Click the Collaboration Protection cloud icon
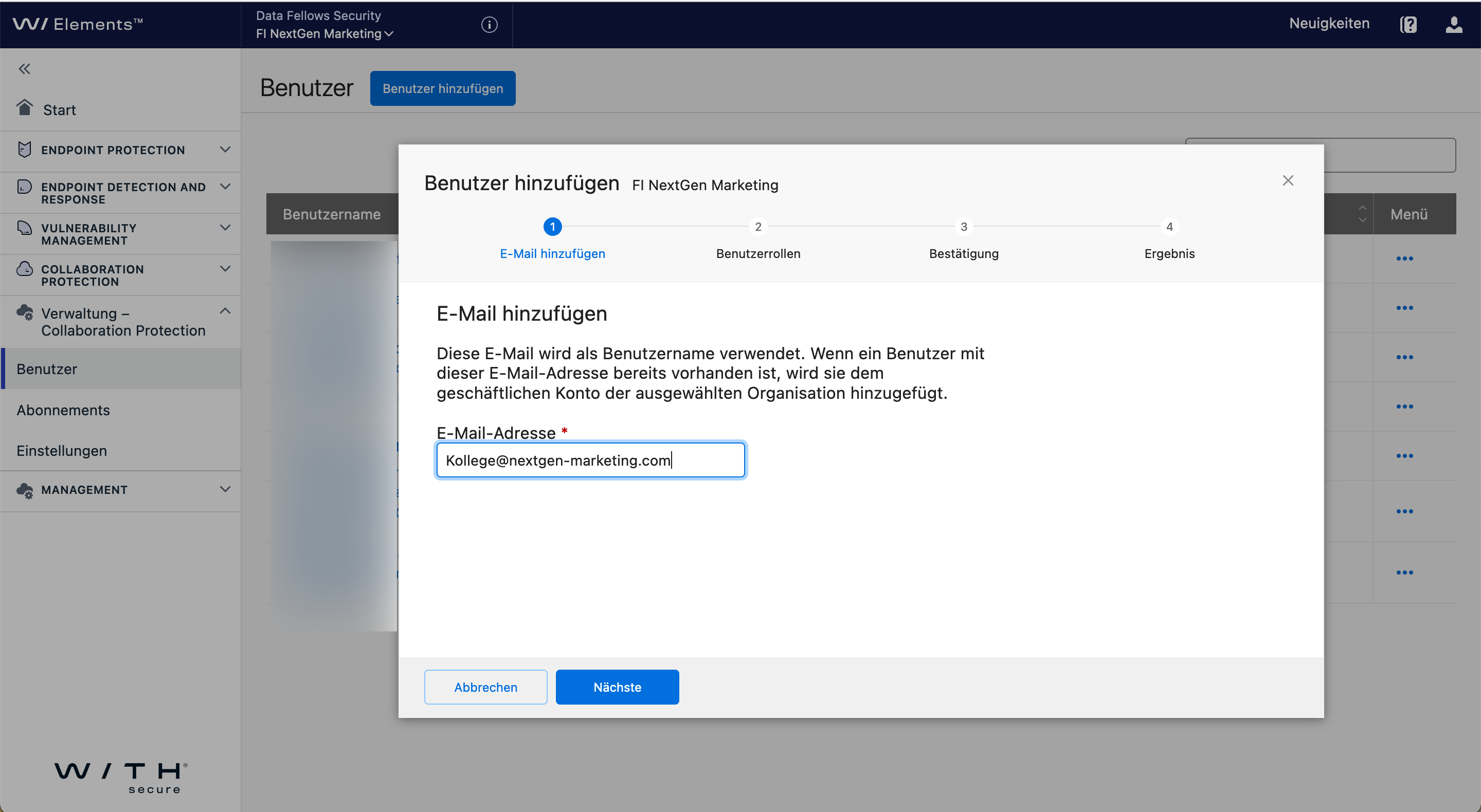 click(24, 269)
